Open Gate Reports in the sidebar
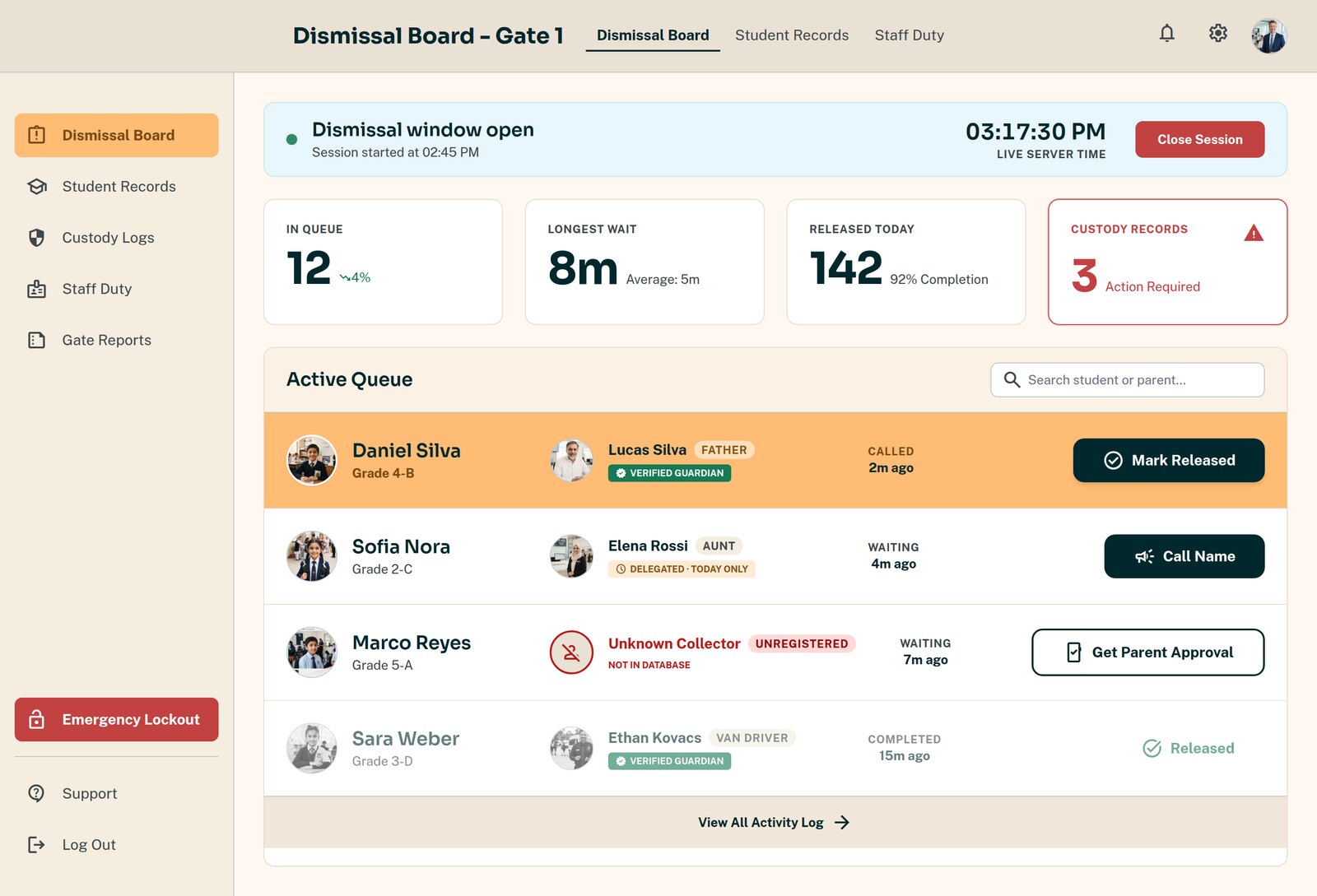The height and width of the screenshot is (896, 1317). point(116,340)
